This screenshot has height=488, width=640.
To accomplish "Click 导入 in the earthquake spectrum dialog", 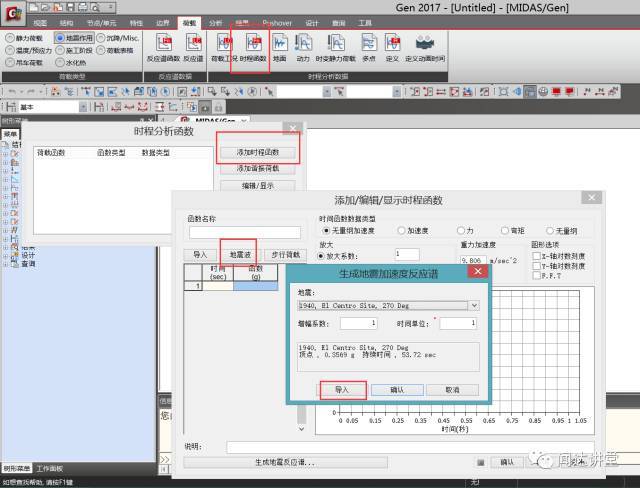I will click(x=342, y=390).
